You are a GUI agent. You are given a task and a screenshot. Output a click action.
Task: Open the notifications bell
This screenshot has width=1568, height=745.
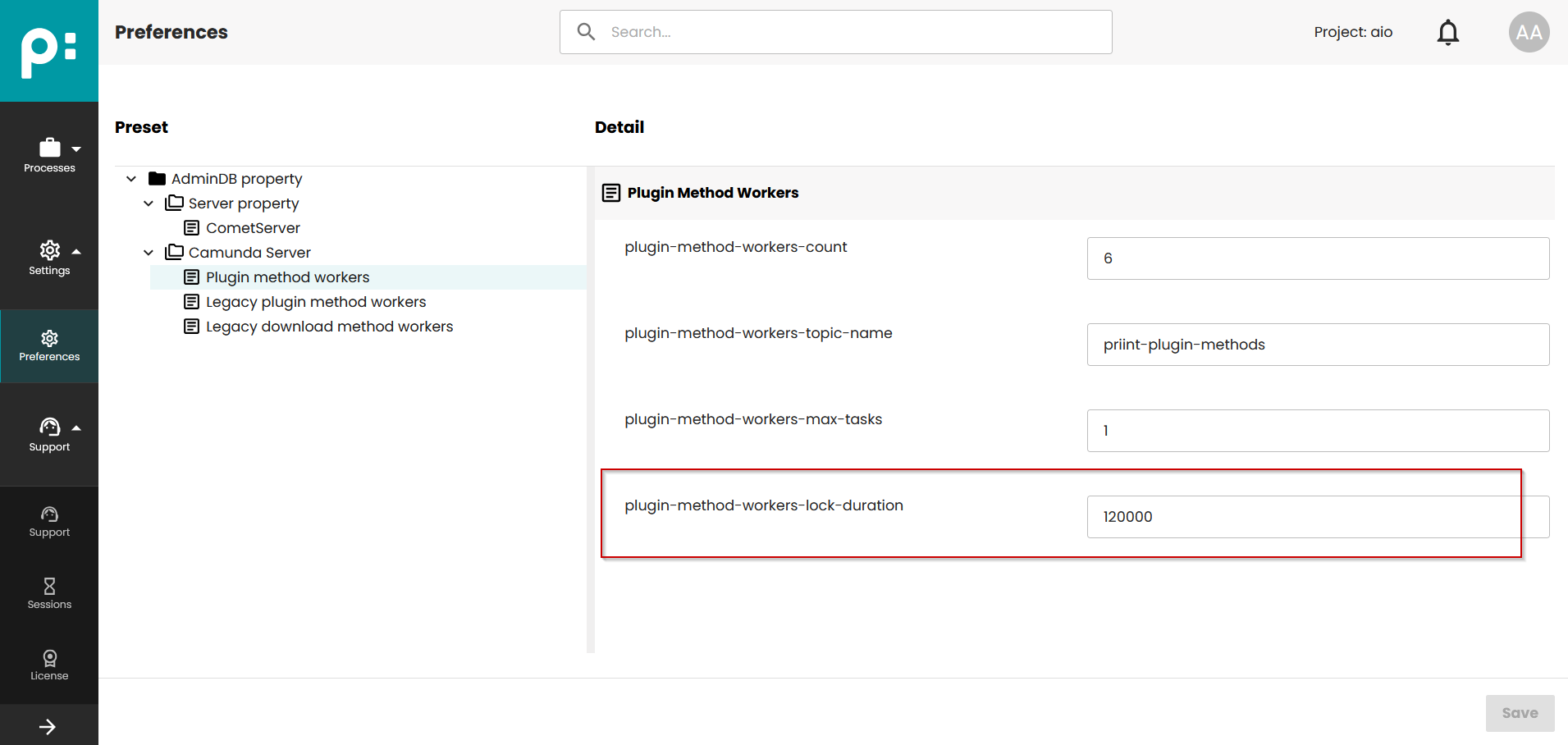pos(1447,32)
